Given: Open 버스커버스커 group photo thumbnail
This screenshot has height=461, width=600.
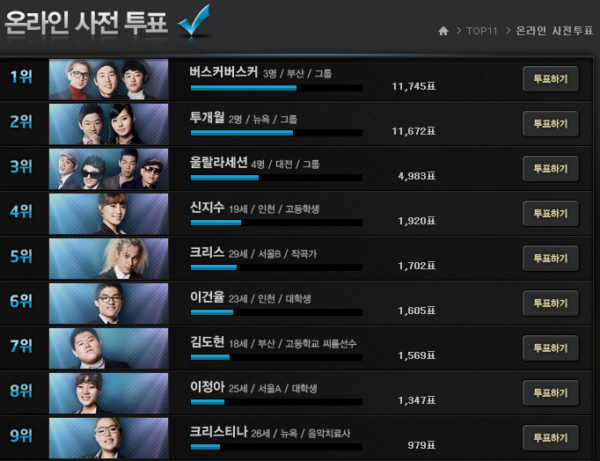Looking at the screenshot, I should [109, 79].
